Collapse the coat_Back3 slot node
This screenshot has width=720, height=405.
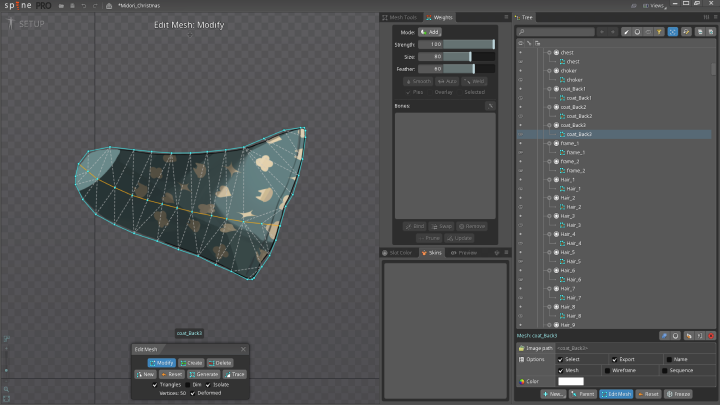pos(549,125)
